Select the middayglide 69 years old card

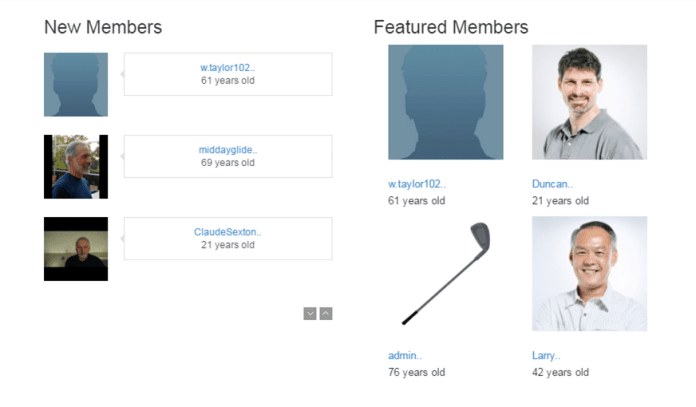coord(228,156)
